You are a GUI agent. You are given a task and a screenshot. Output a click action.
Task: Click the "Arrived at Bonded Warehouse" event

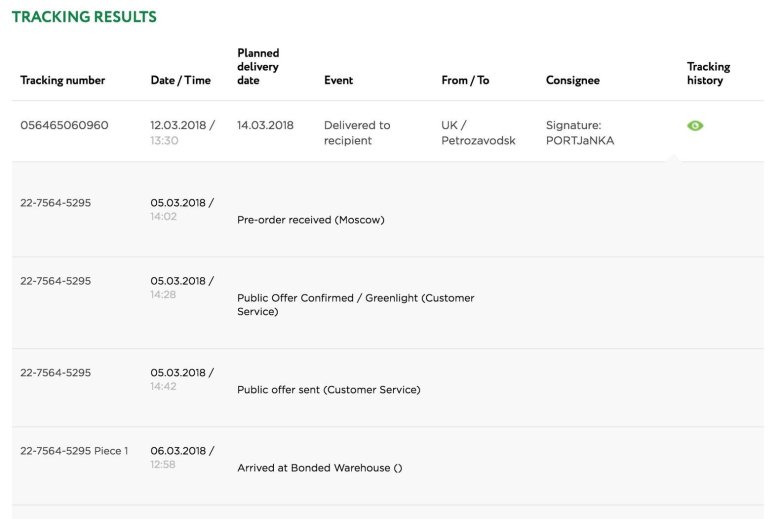319,467
